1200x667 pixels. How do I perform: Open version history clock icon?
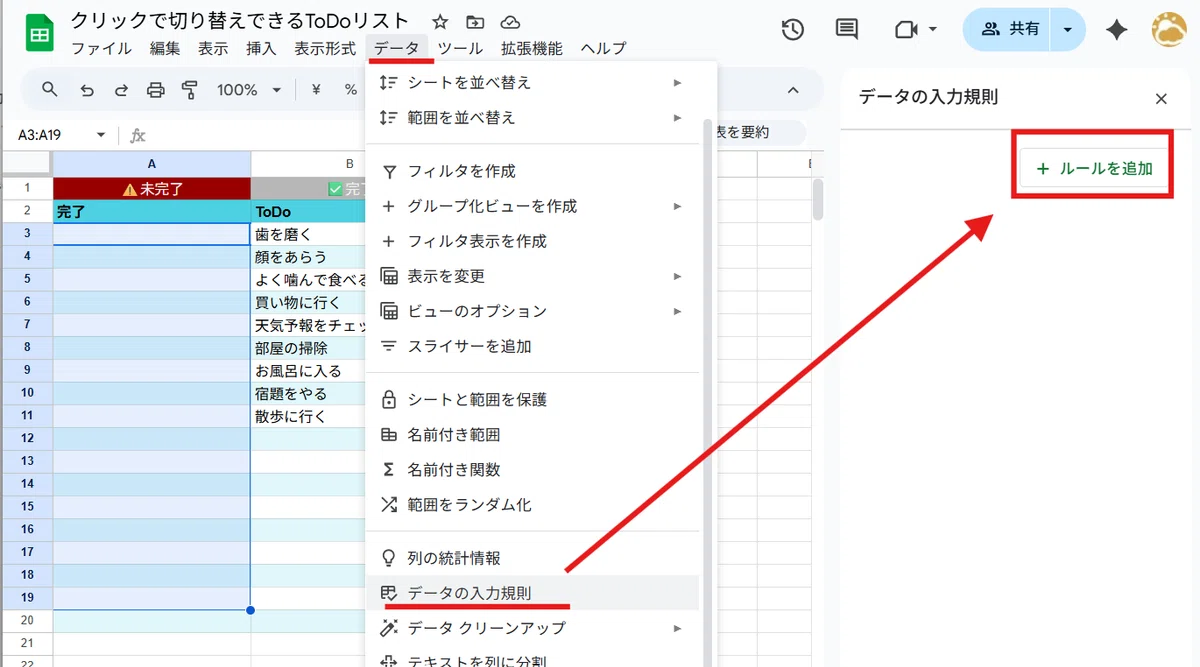793,30
